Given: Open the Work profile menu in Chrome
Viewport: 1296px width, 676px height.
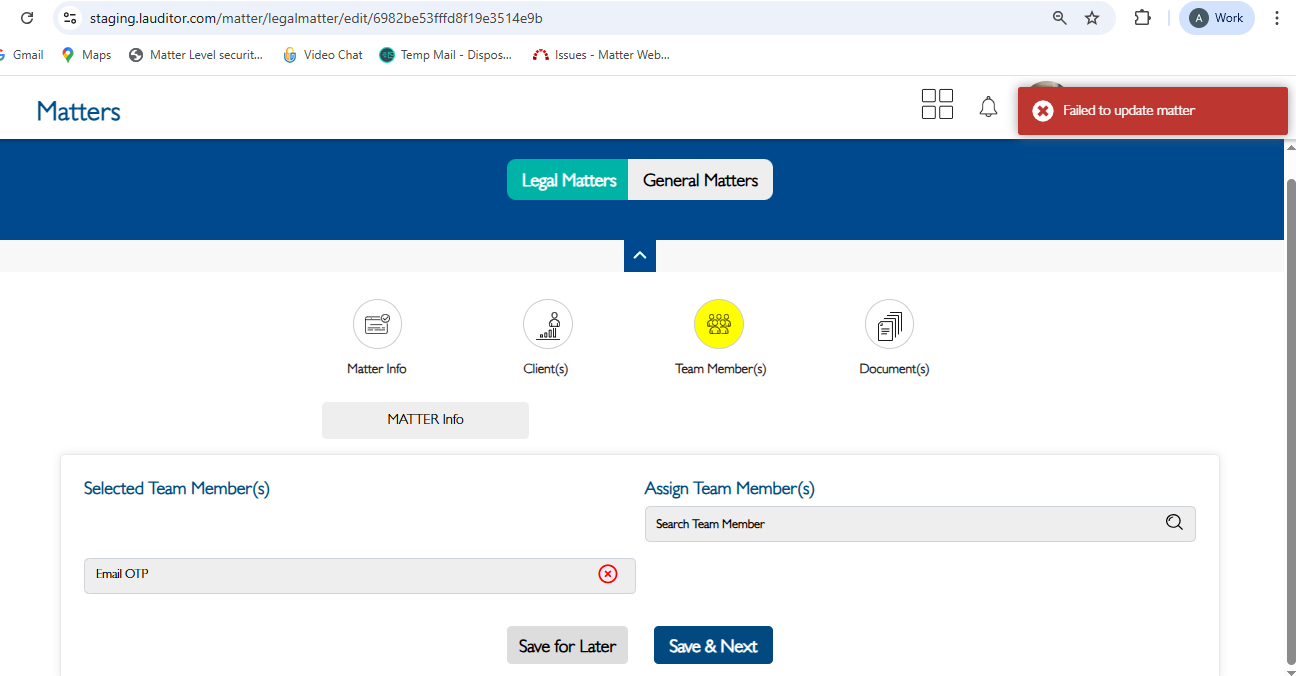Looking at the screenshot, I should pyautogui.click(x=1216, y=18).
